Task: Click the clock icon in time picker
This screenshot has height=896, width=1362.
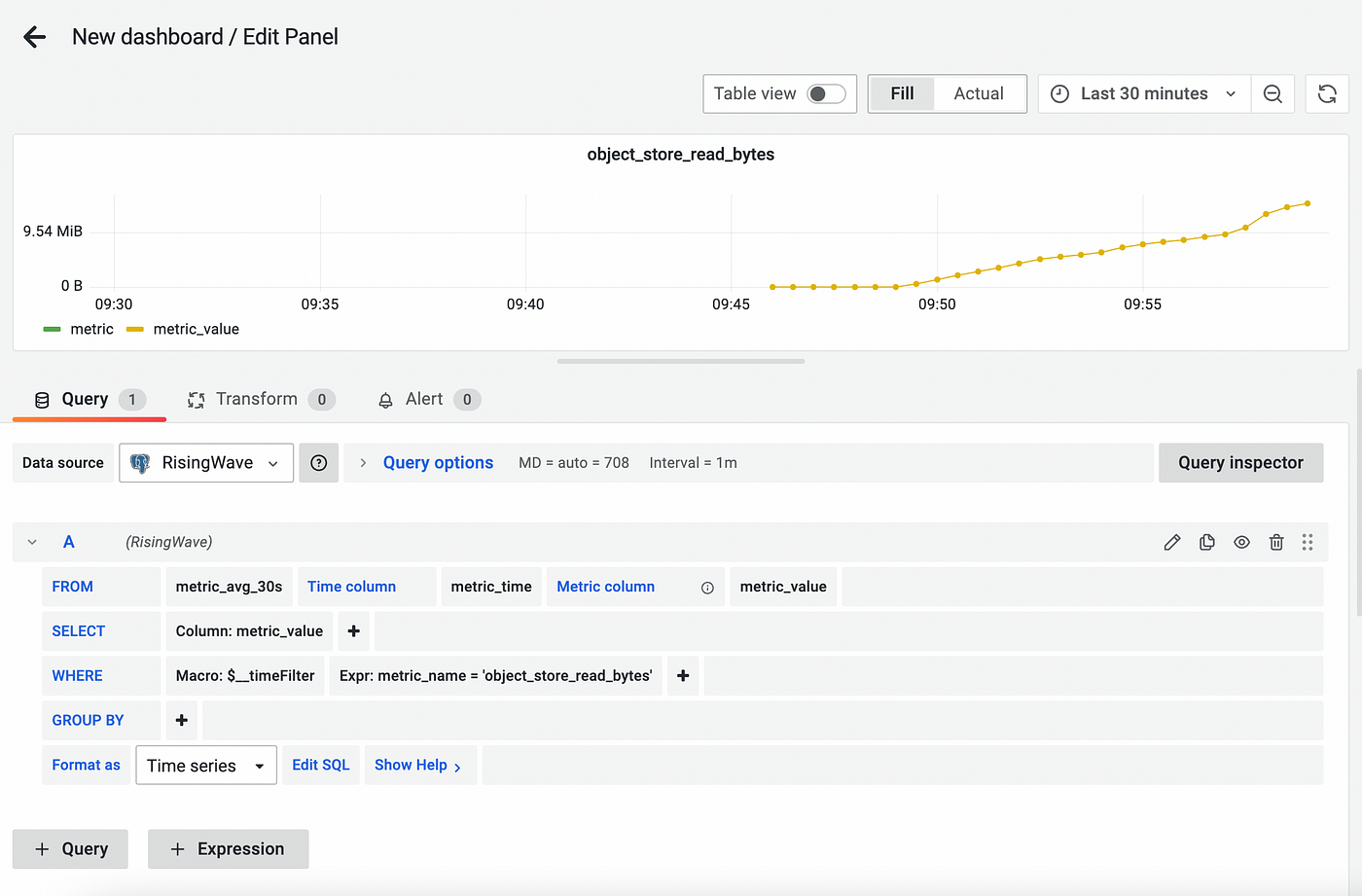Action: pos(1059,93)
